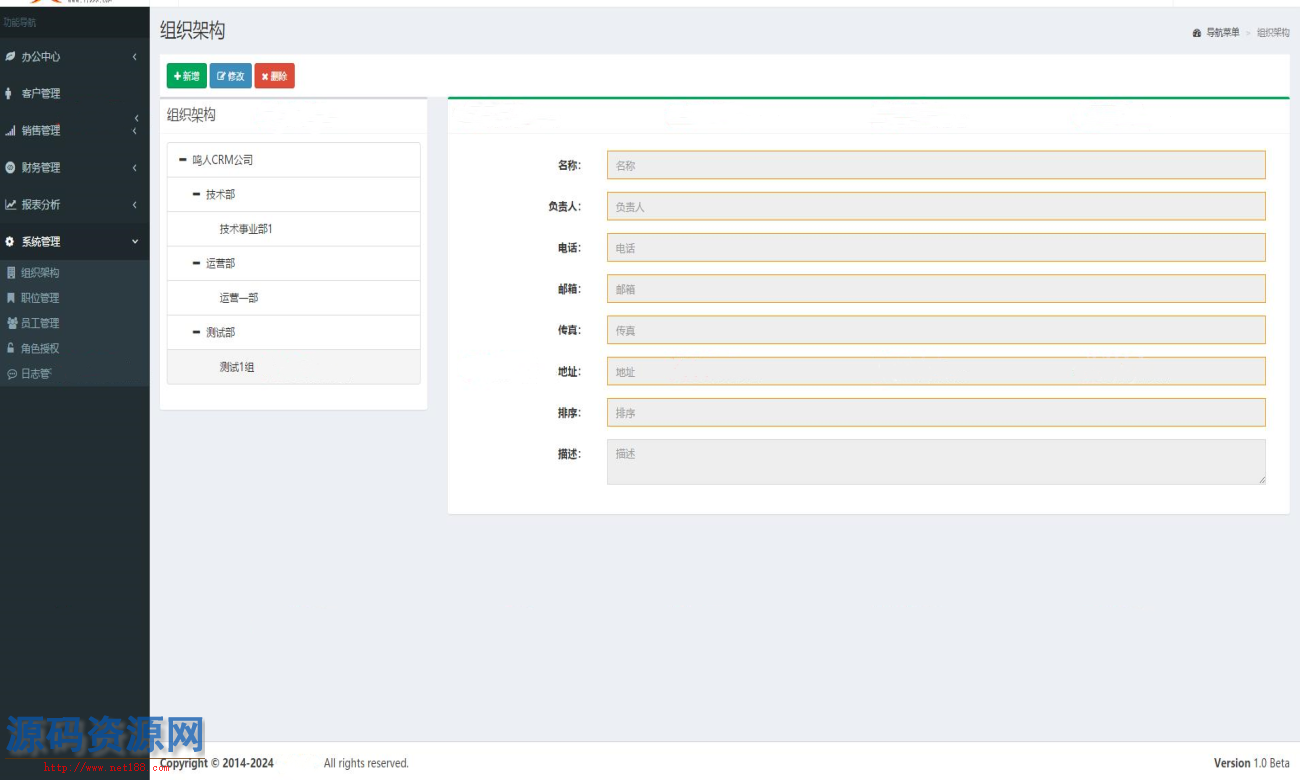The width and height of the screenshot is (1300, 780).
Task: Click the red 删除 button
Action: [274, 76]
